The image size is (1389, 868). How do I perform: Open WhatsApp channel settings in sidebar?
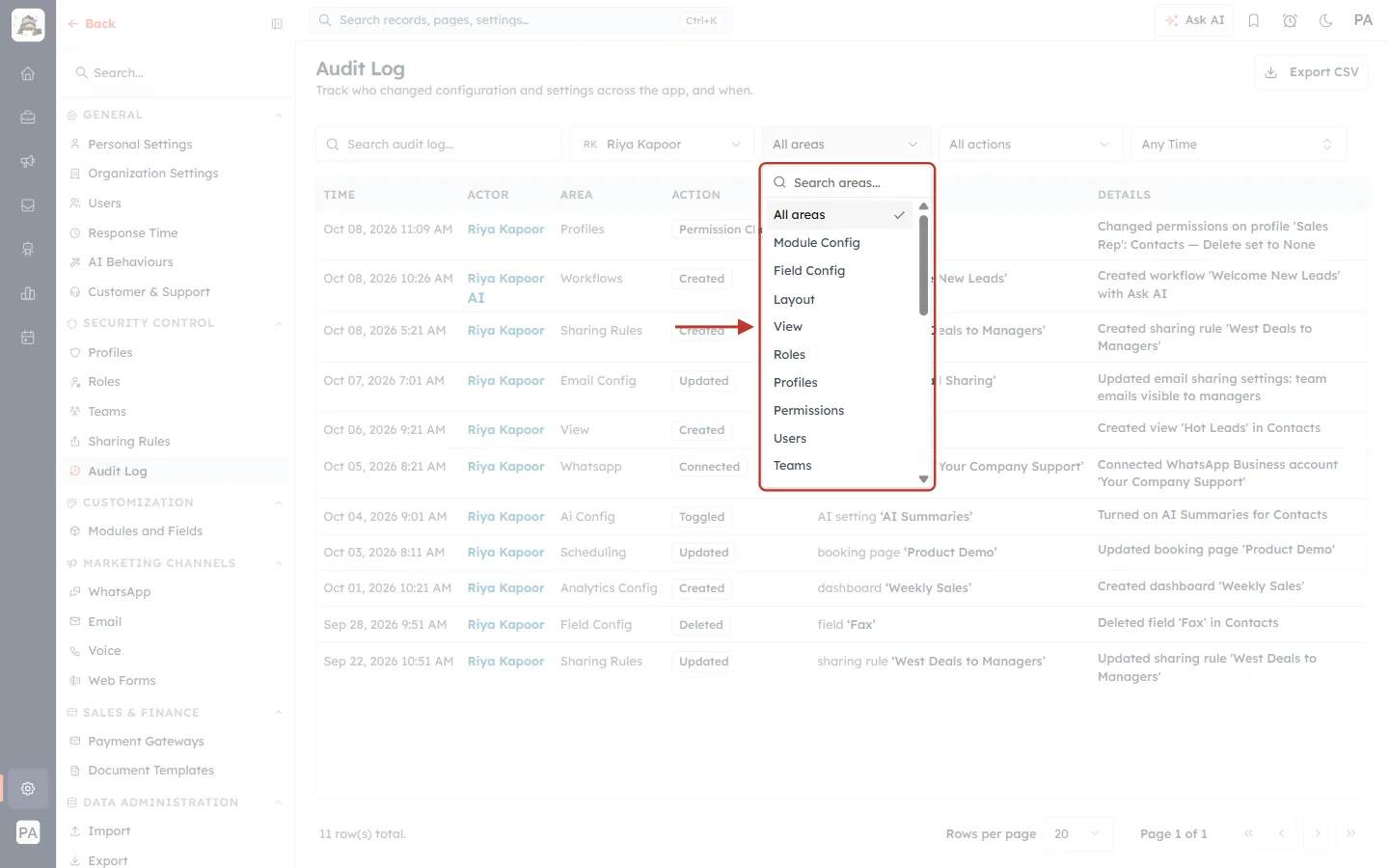pos(120,592)
